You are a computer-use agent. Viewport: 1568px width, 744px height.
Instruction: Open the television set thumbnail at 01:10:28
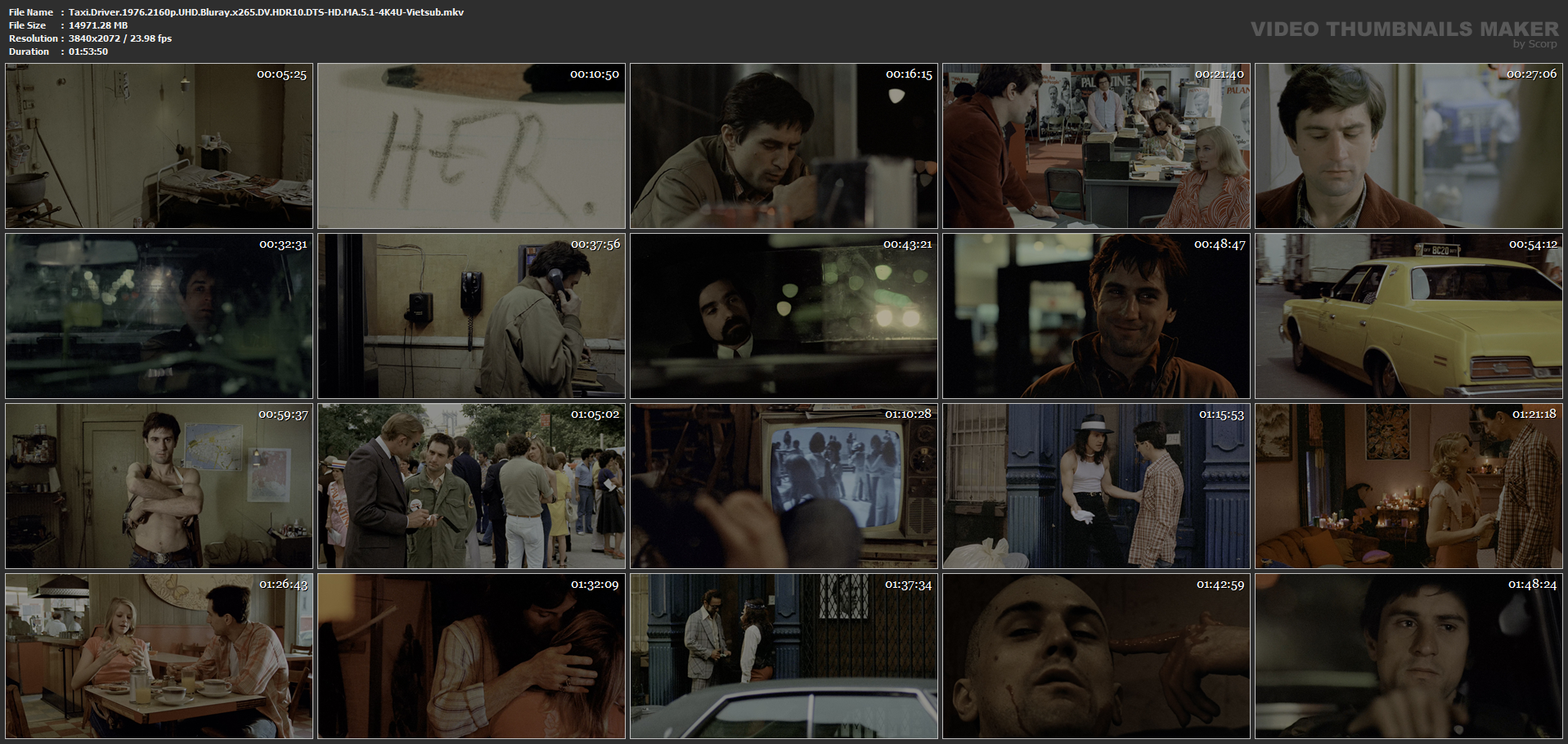tap(784, 486)
